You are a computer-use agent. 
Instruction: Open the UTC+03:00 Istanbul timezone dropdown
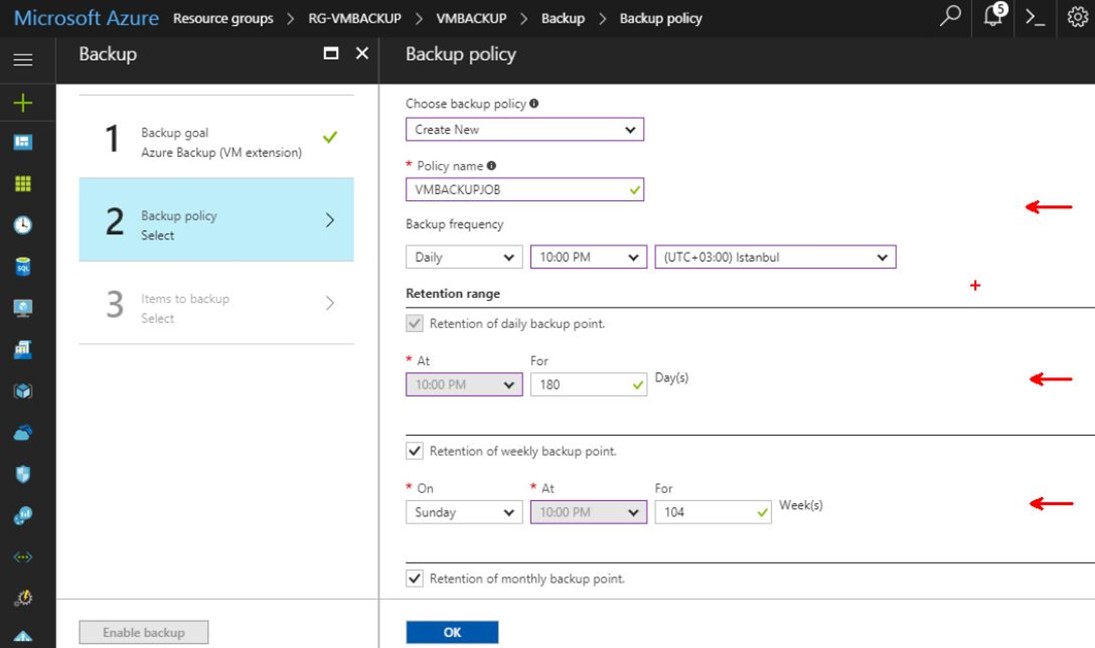pos(775,257)
